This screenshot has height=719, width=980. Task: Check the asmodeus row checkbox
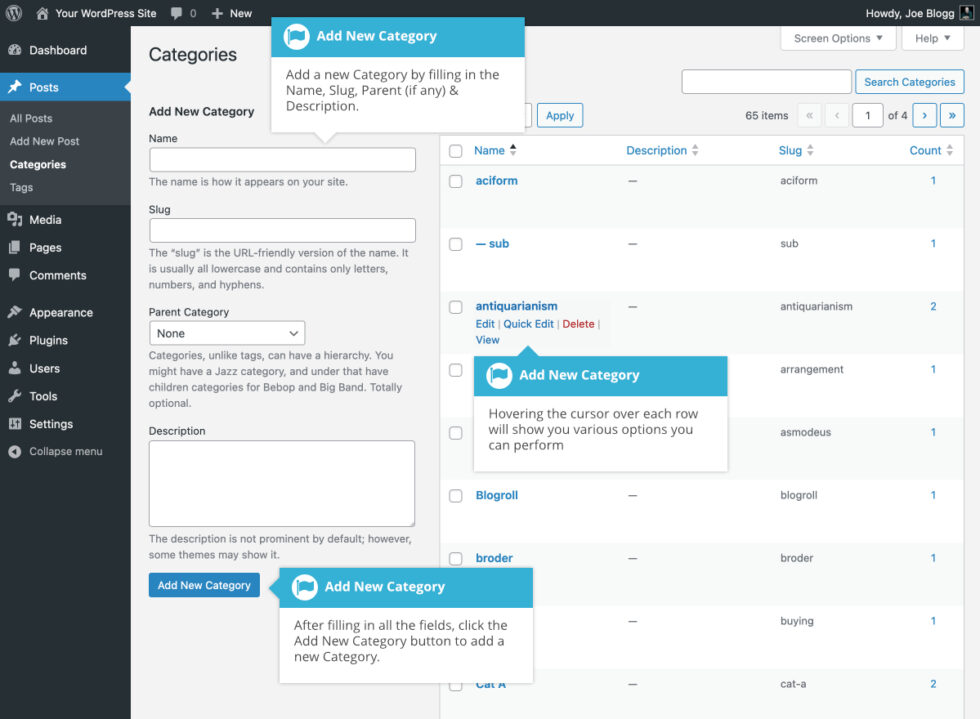[x=456, y=433]
